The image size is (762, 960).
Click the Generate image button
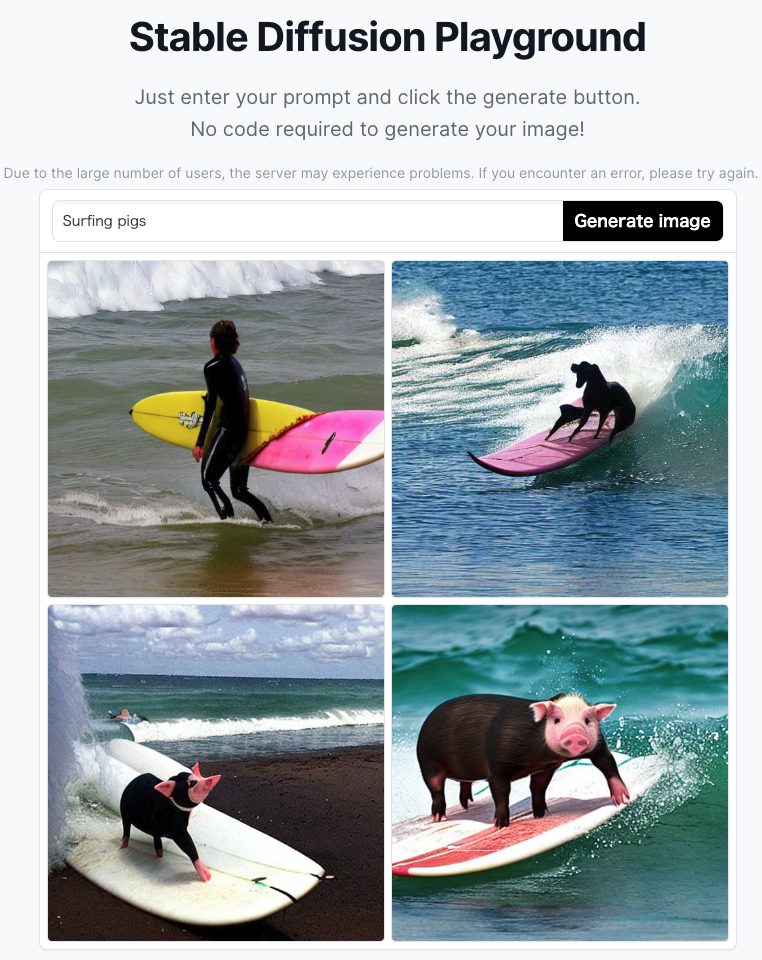coord(643,221)
